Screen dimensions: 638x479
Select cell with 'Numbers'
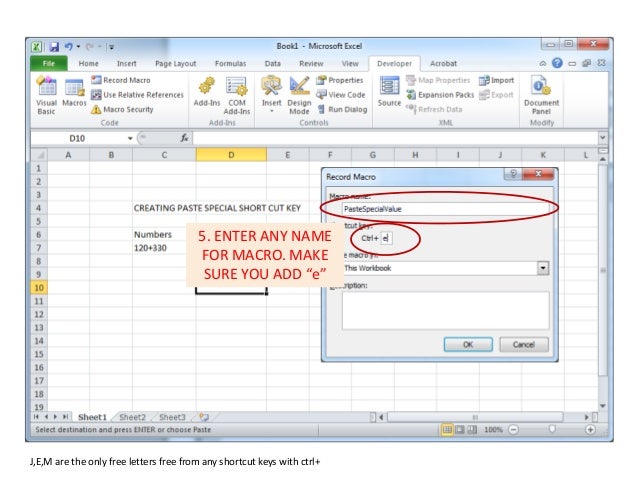164,235
